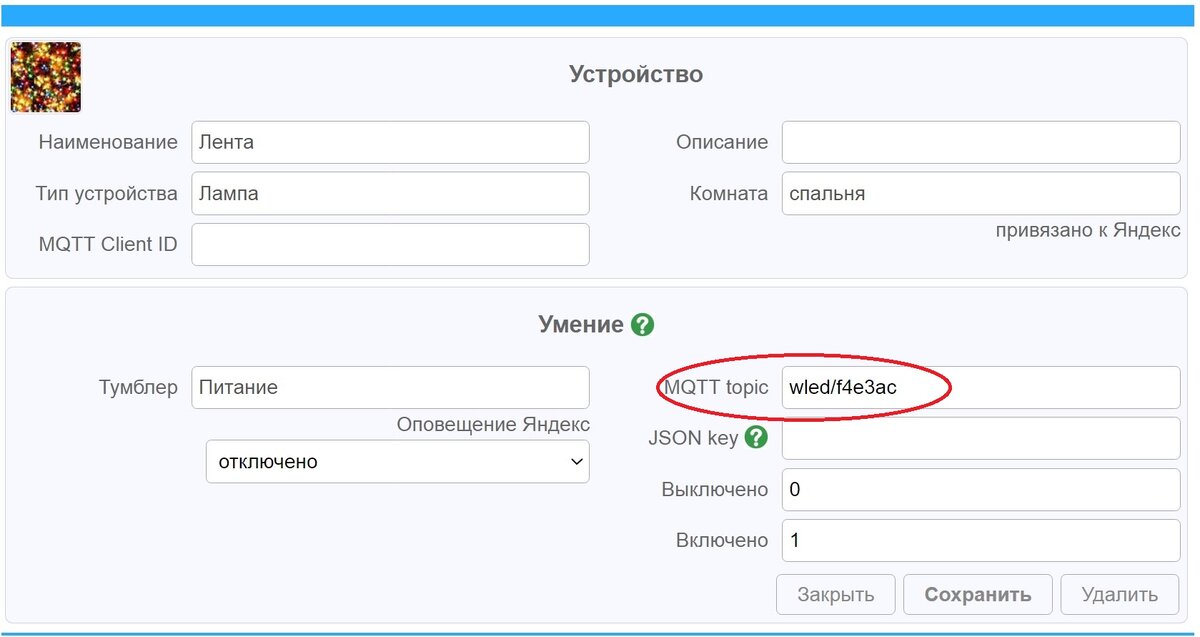This screenshot has width=1200, height=637.
Task: Click the empty Описание field
Action: click(980, 142)
